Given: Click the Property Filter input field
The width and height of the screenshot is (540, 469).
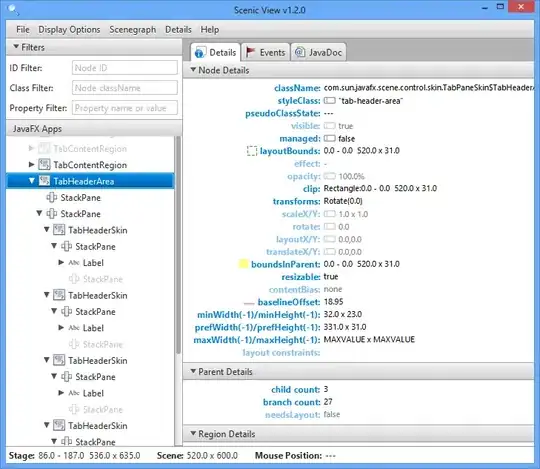Looking at the screenshot, I should pos(125,108).
